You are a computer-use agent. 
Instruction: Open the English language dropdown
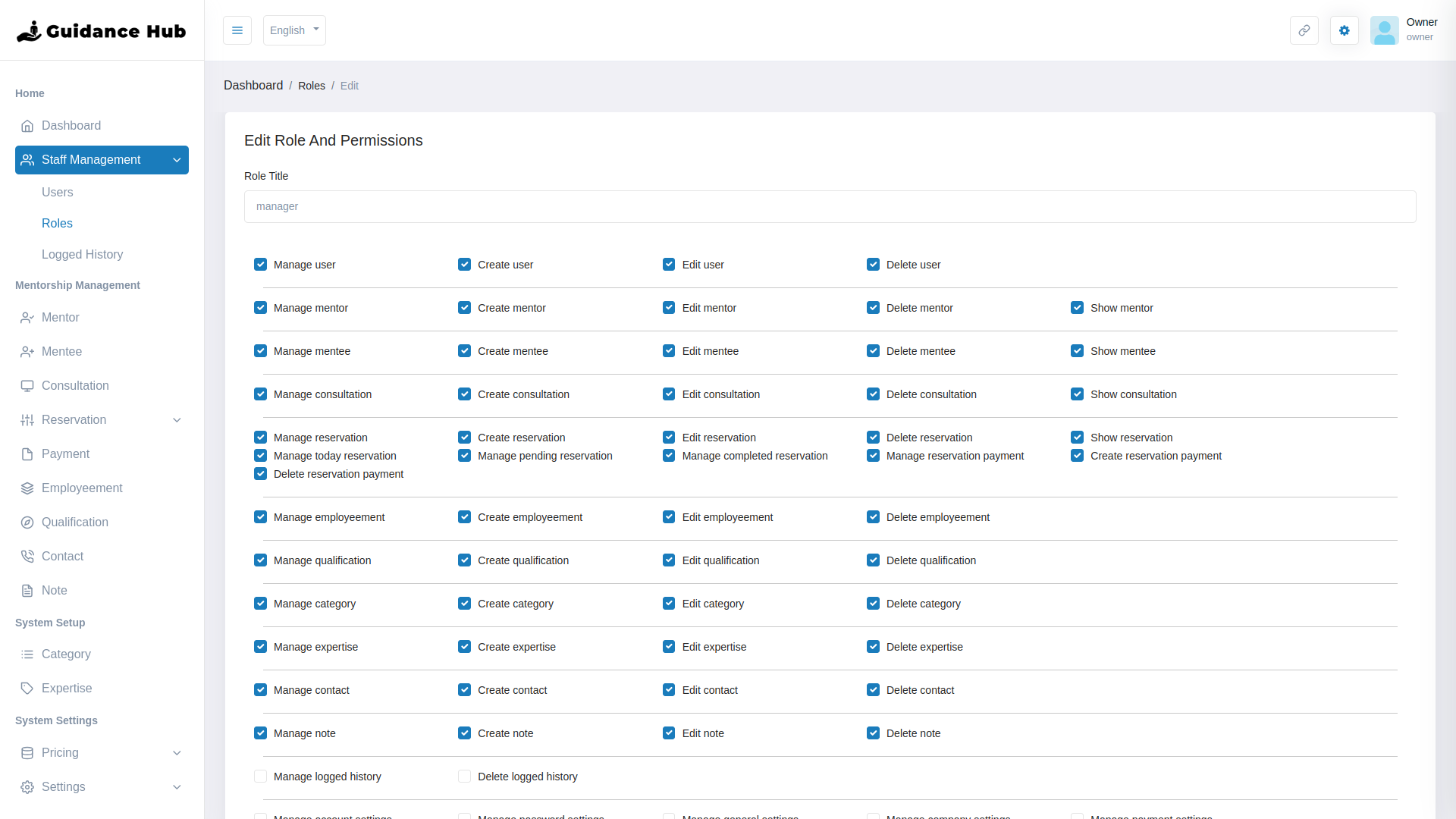(293, 30)
